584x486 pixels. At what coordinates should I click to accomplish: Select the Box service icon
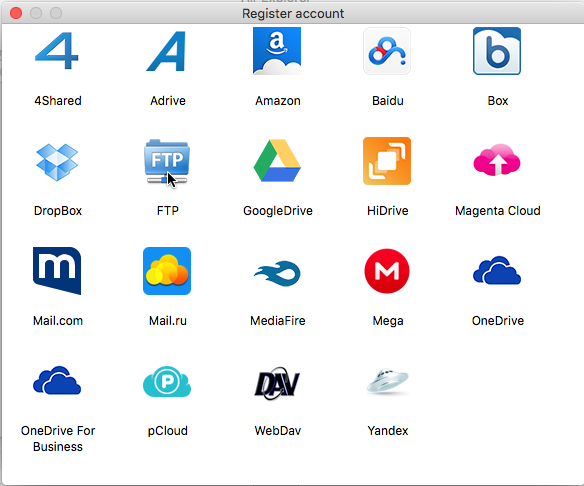click(497, 51)
